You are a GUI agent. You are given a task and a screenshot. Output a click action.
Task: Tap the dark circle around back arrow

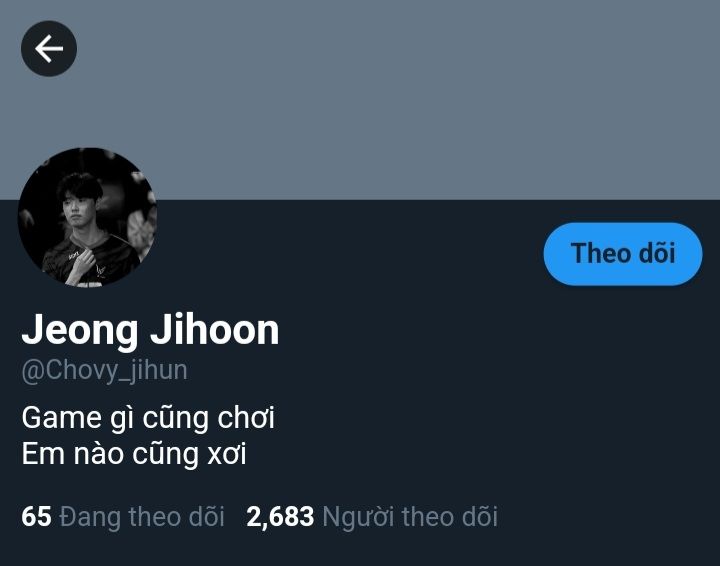[49, 48]
